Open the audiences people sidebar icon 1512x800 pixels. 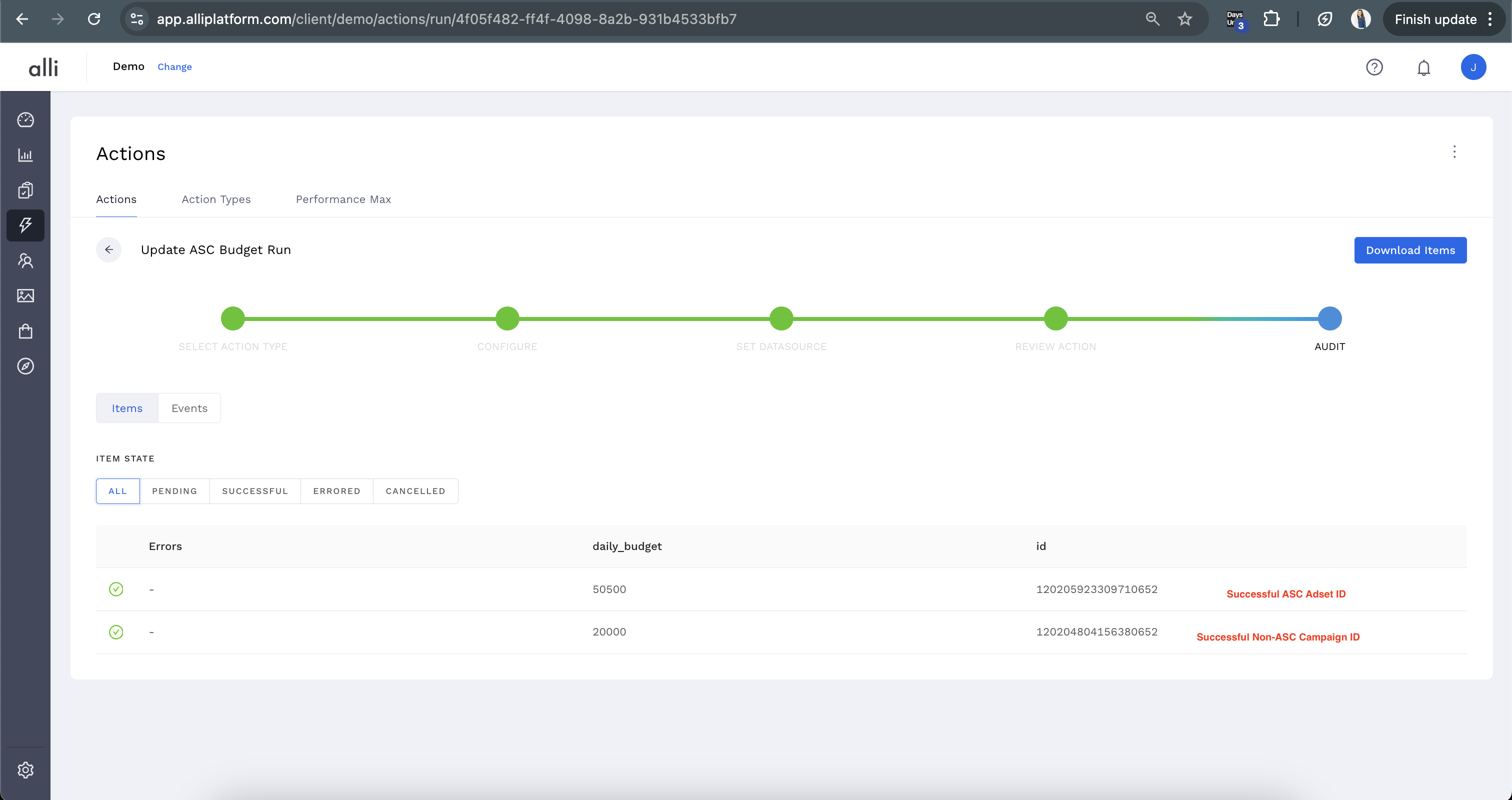(x=25, y=260)
